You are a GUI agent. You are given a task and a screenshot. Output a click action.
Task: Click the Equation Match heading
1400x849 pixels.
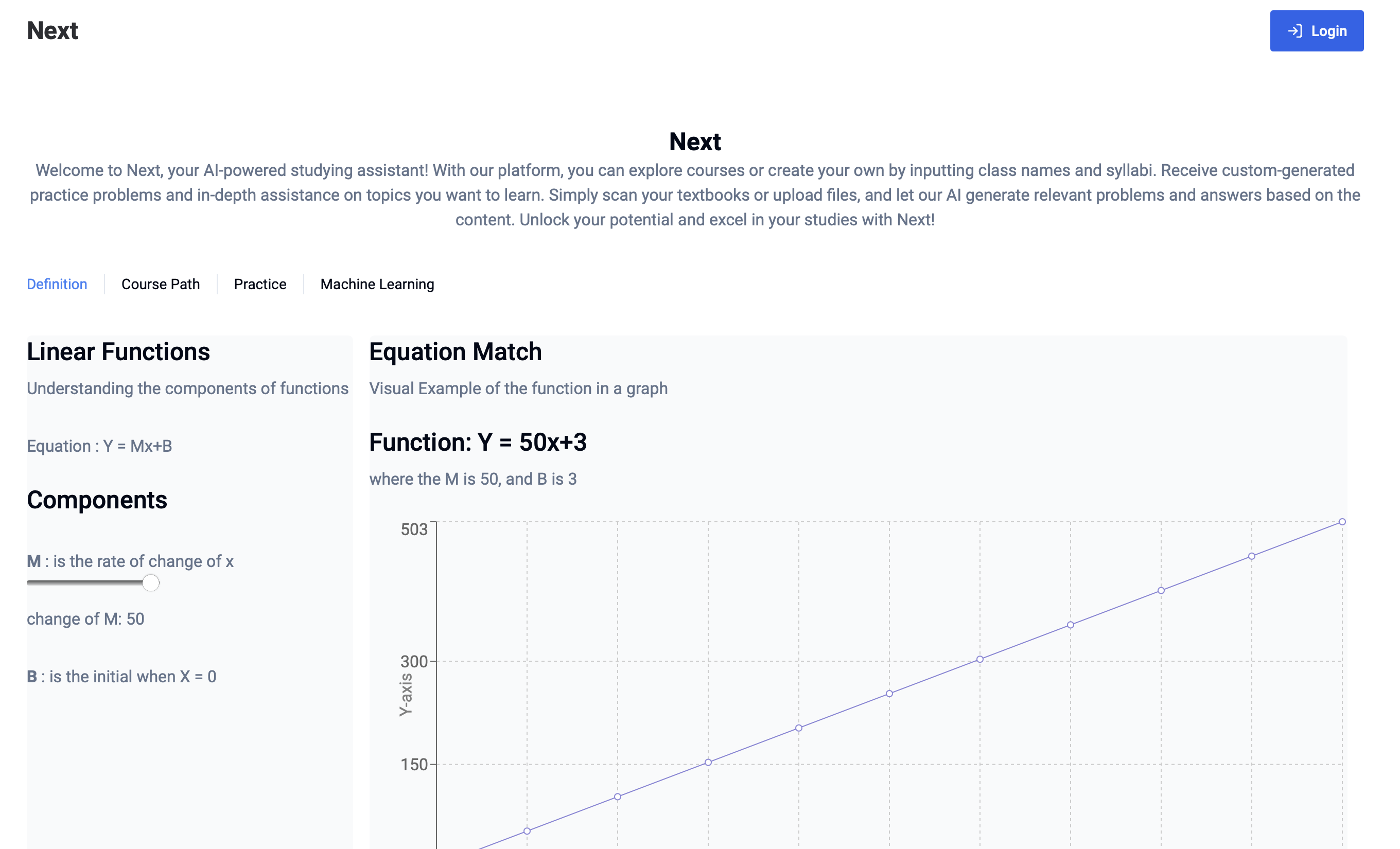point(455,352)
